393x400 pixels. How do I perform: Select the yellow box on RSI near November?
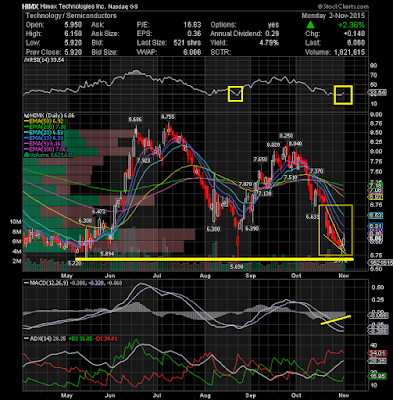click(x=343, y=95)
